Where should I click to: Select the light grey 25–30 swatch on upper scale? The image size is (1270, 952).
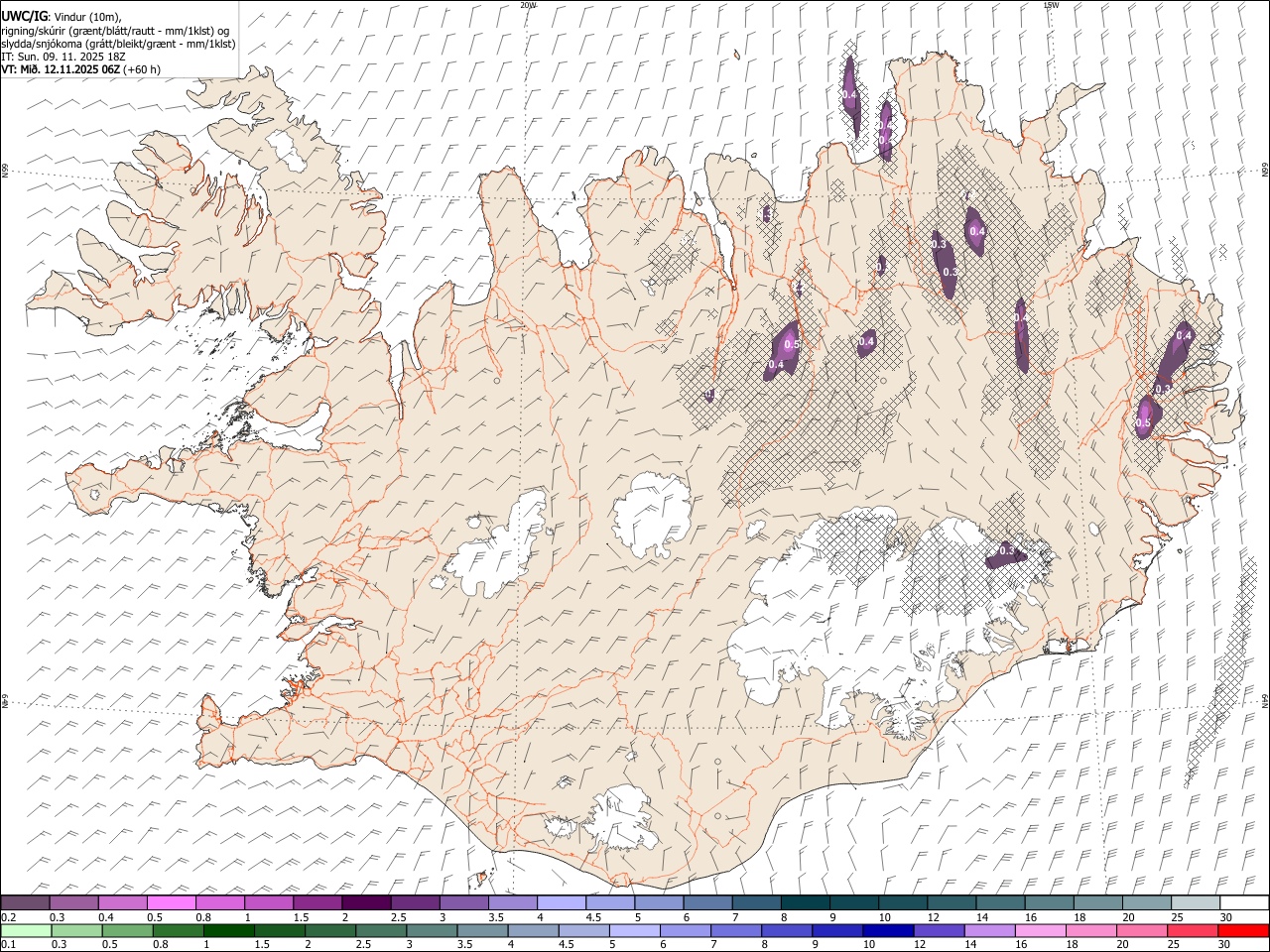1195,903
